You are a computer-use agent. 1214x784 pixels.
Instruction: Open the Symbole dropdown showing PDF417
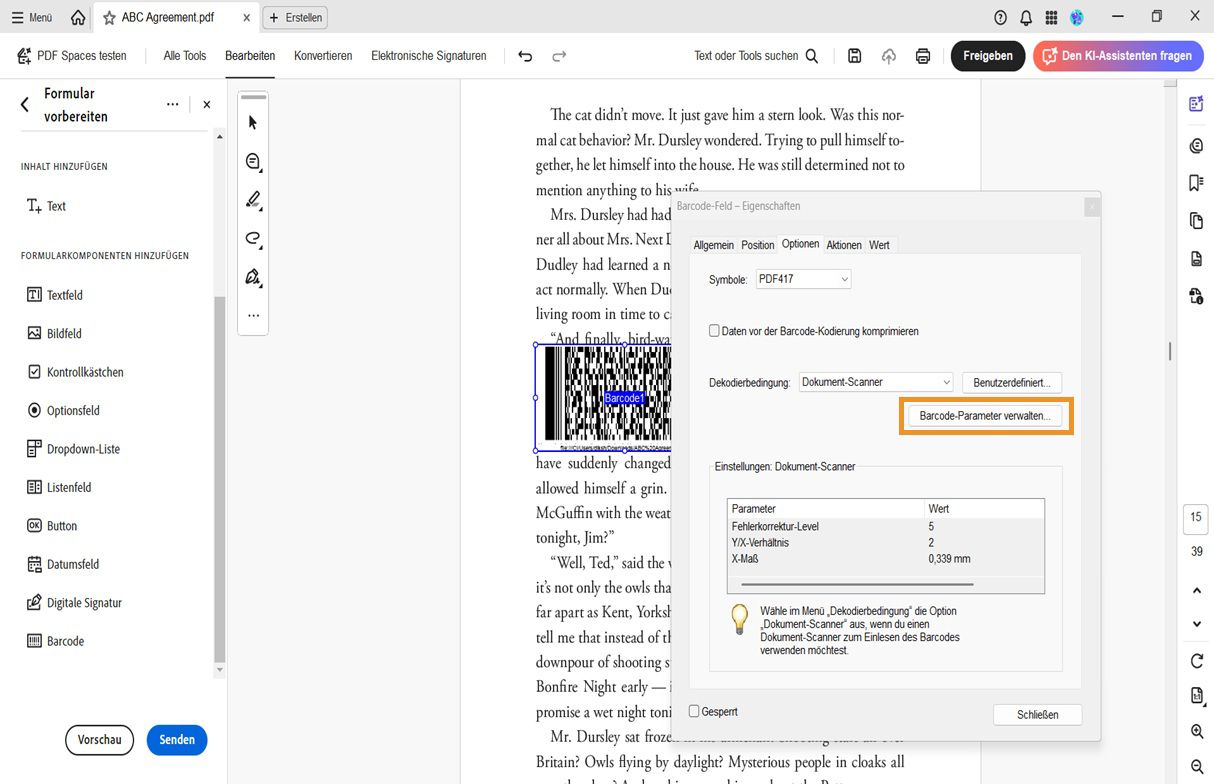coord(803,279)
